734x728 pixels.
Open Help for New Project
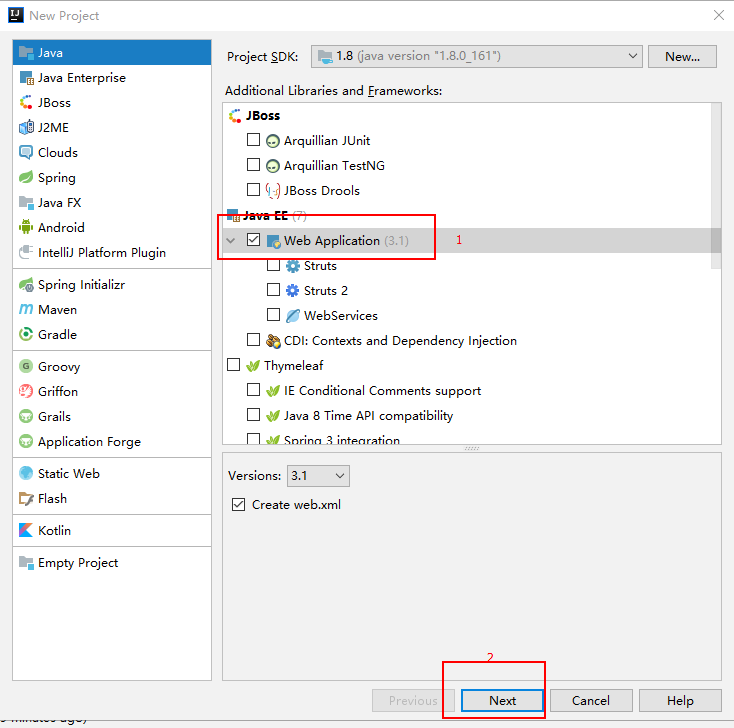point(680,700)
